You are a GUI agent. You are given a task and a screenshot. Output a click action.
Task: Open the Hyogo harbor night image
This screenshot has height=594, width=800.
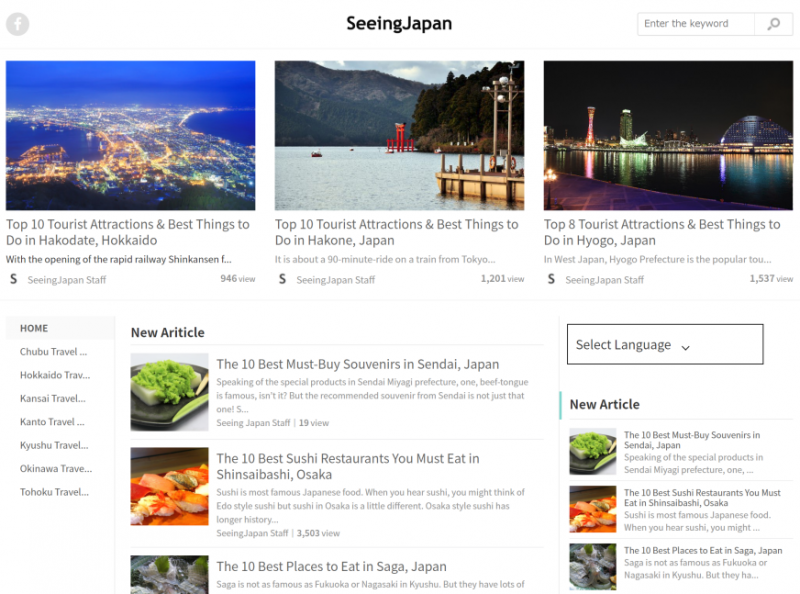coord(668,135)
